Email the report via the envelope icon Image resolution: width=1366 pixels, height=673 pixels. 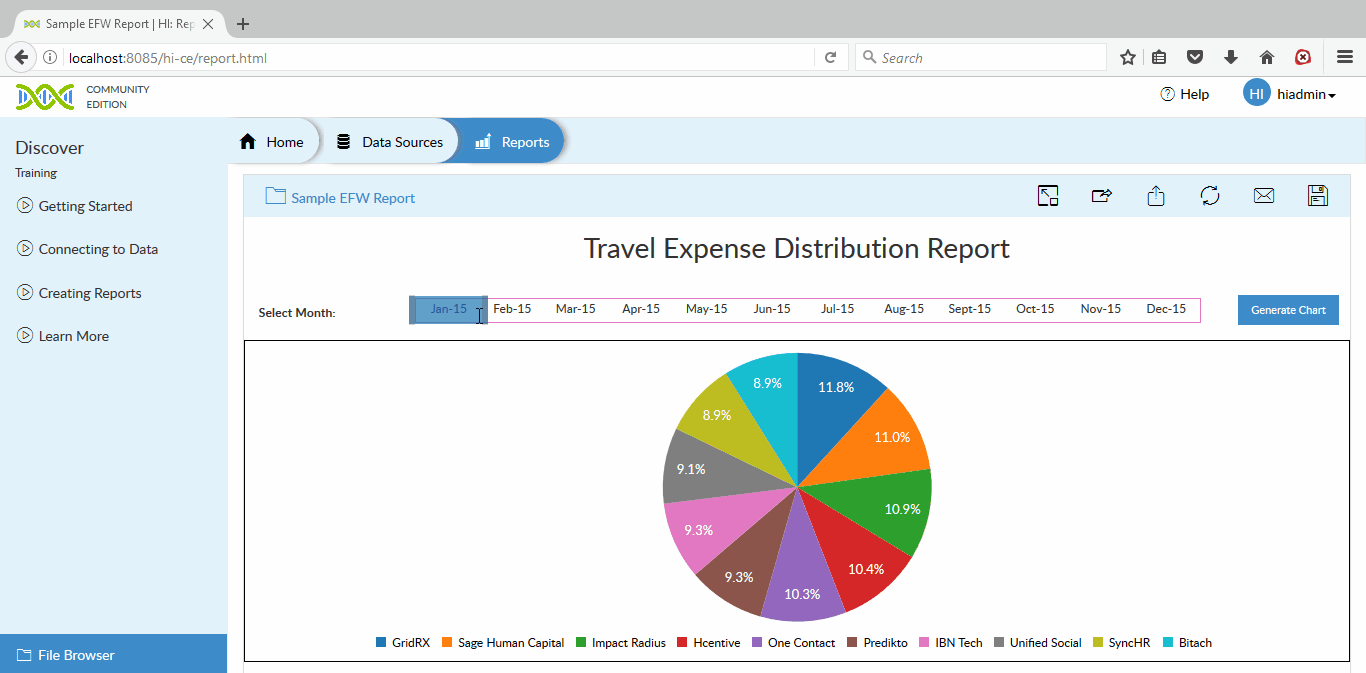(x=1263, y=196)
